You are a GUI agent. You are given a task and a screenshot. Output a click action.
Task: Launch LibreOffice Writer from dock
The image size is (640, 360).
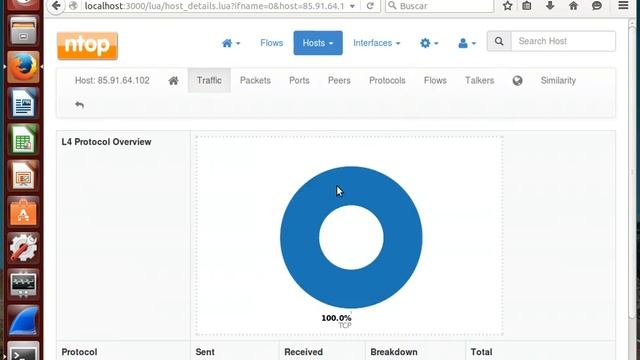(x=23, y=103)
